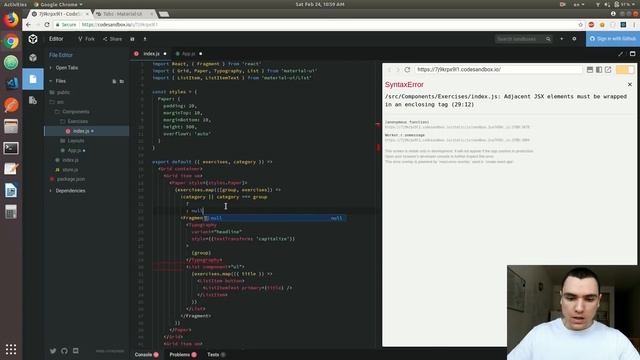Collapse the src folder in file tree

(x=60, y=102)
